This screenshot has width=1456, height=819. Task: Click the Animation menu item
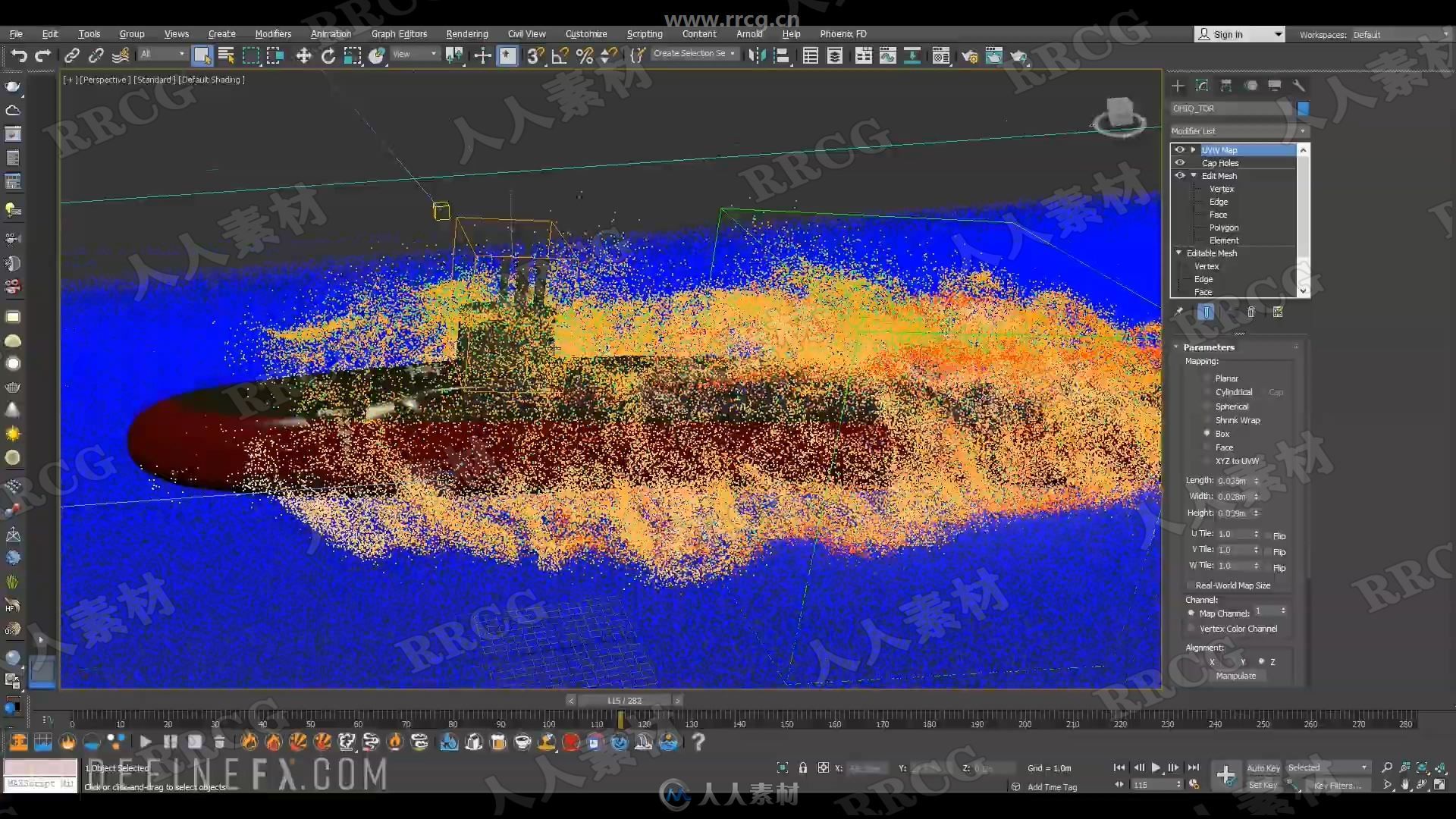tap(330, 33)
